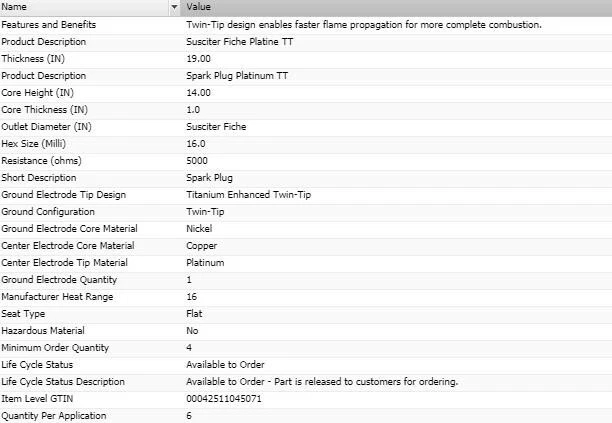Viewport: 612px width, 423px height.
Task: Select the 5000 value cell
Action: click(x=197, y=160)
